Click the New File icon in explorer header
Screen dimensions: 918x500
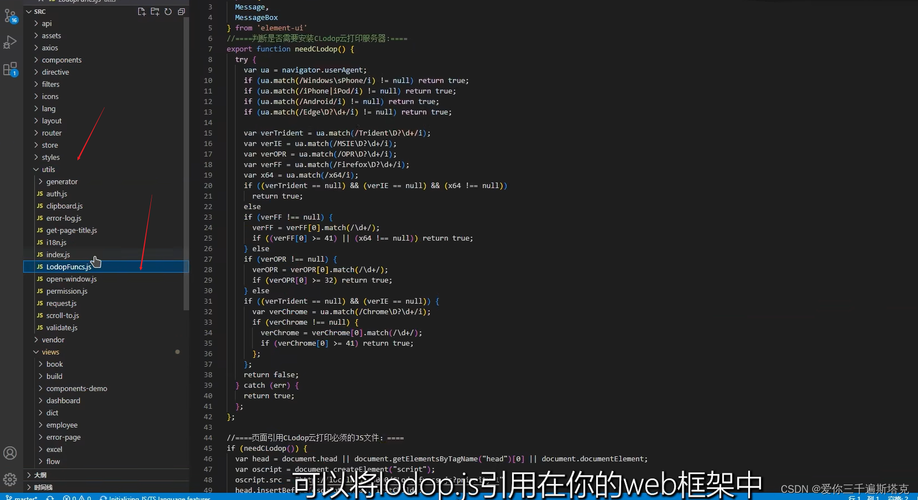pos(141,12)
